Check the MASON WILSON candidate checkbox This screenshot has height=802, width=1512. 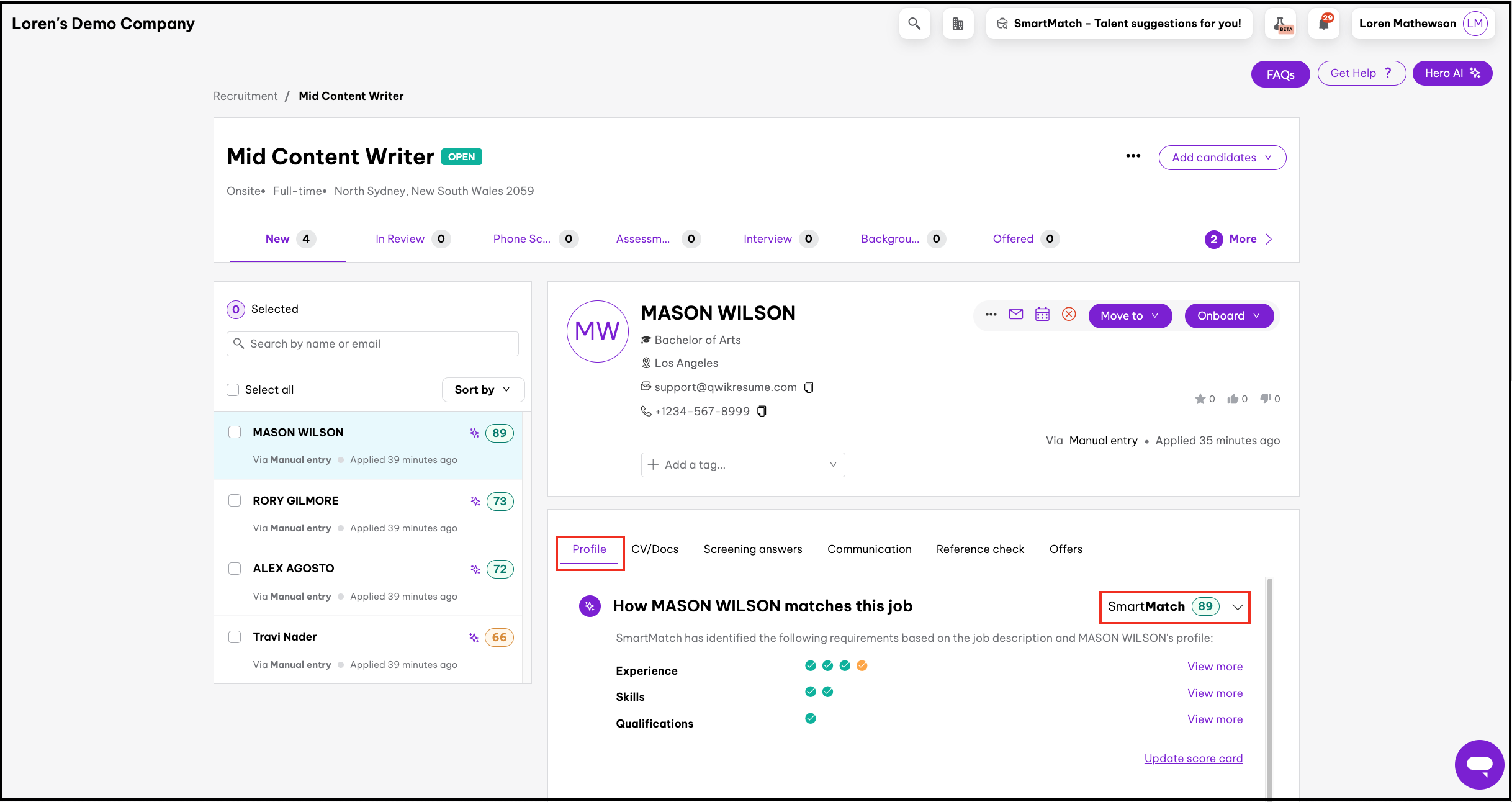(235, 432)
